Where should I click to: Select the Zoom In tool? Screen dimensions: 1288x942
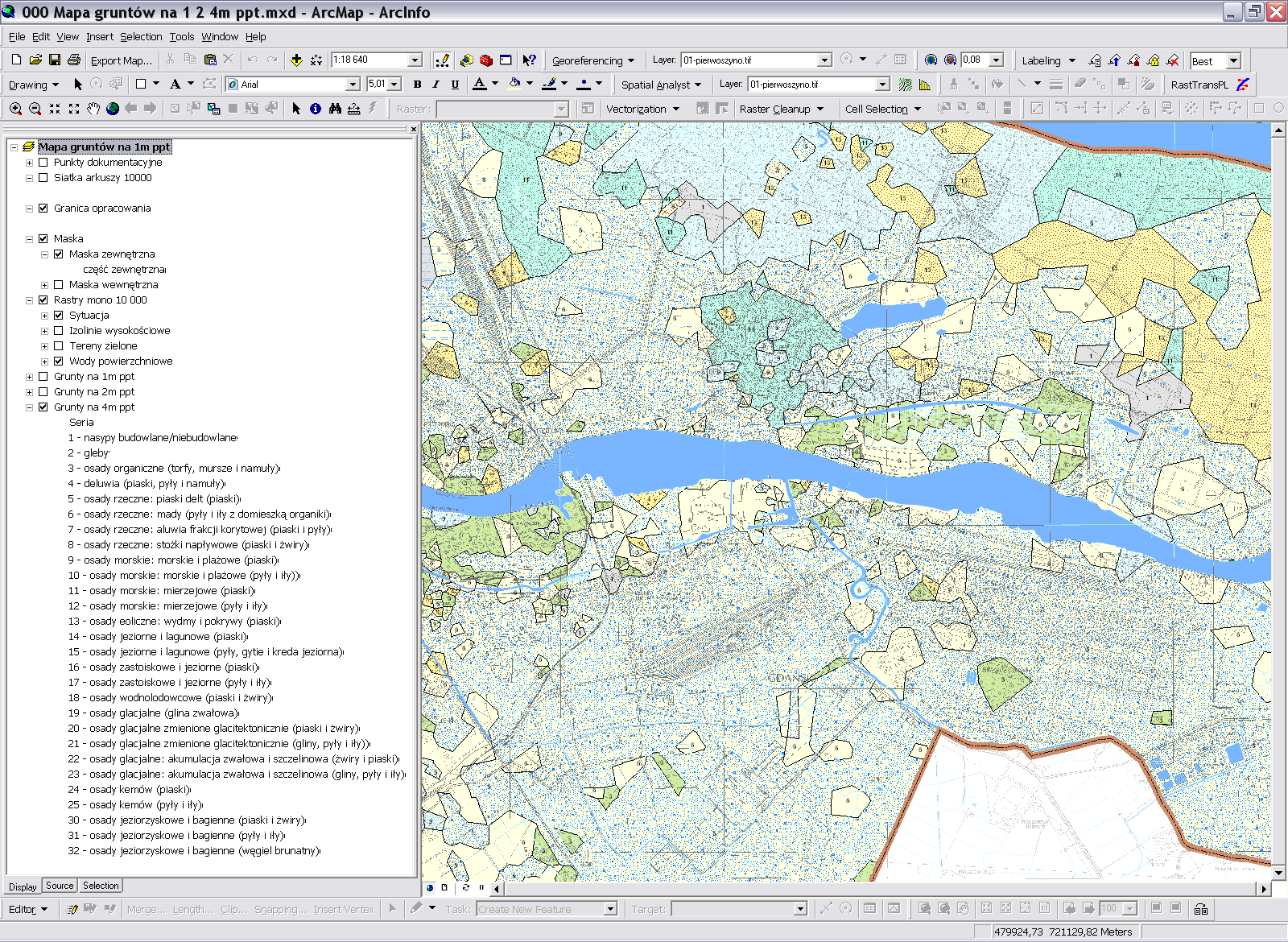[15, 109]
